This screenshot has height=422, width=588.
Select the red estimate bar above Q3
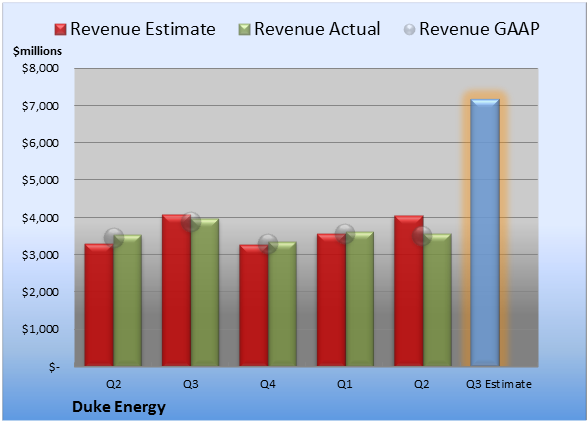(176, 290)
